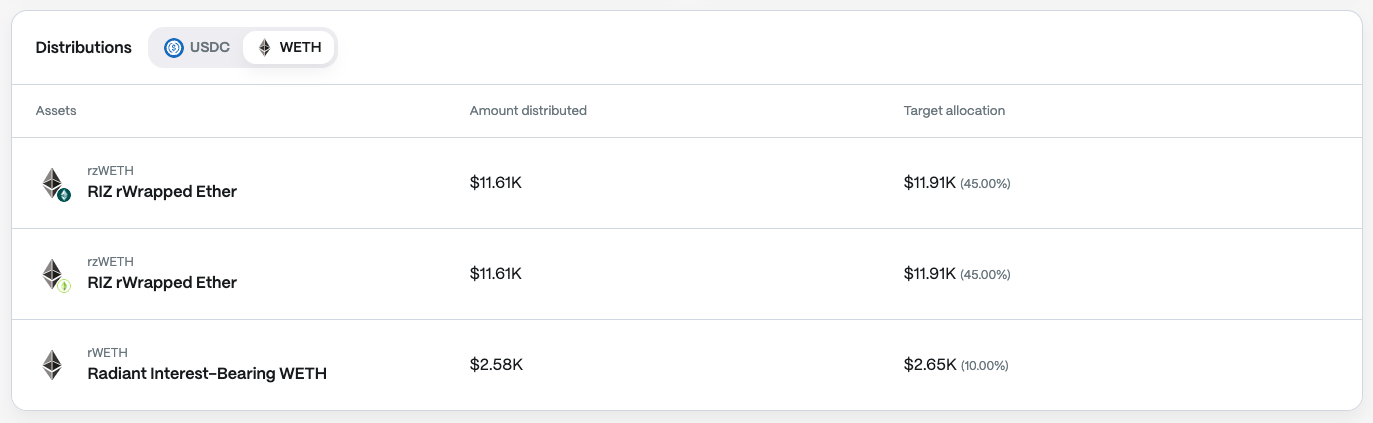Click the USDC coin icon in the toggle
Viewport: 1373px width, 423px height.
pyautogui.click(x=174, y=47)
